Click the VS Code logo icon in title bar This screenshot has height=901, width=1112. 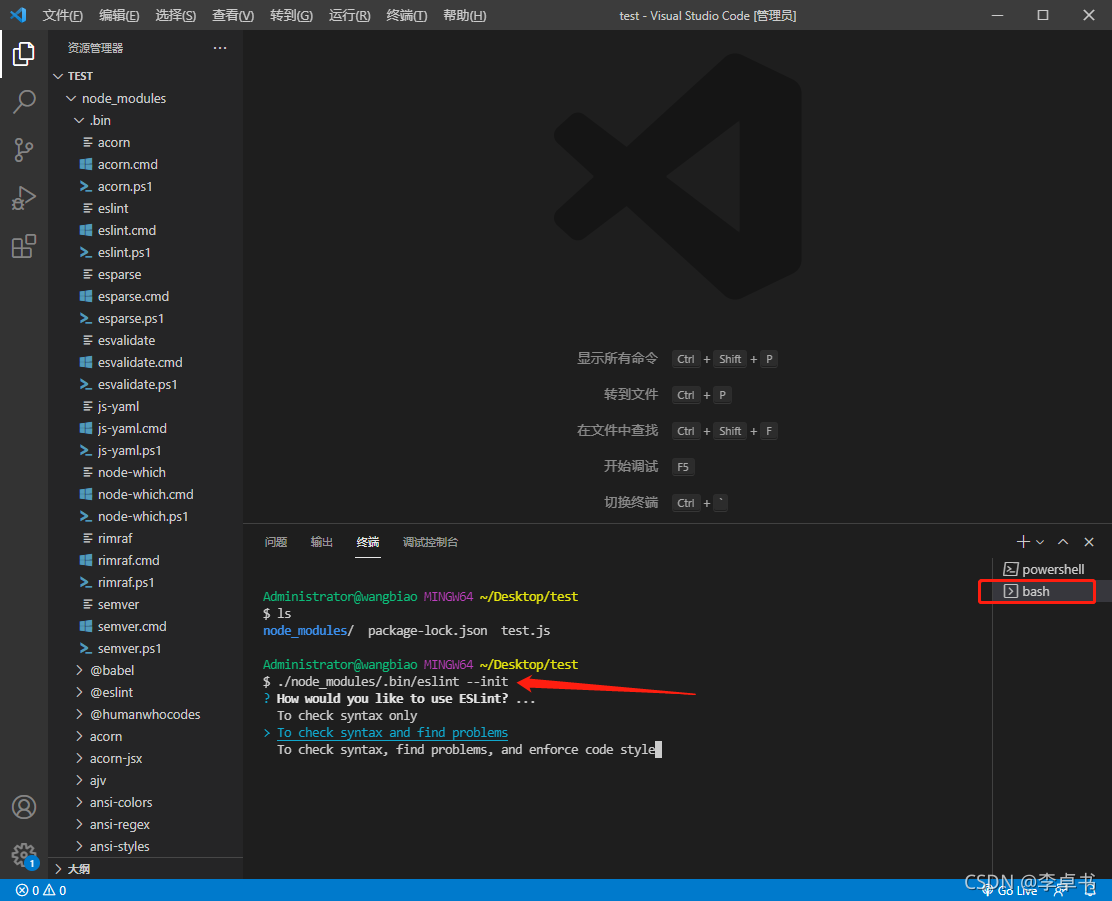click(x=18, y=15)
